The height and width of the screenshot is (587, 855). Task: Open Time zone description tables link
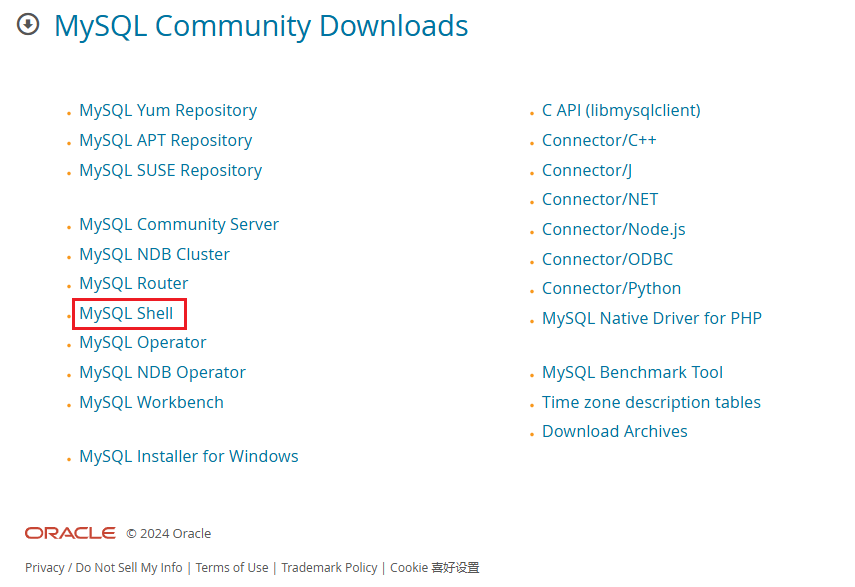651,403
